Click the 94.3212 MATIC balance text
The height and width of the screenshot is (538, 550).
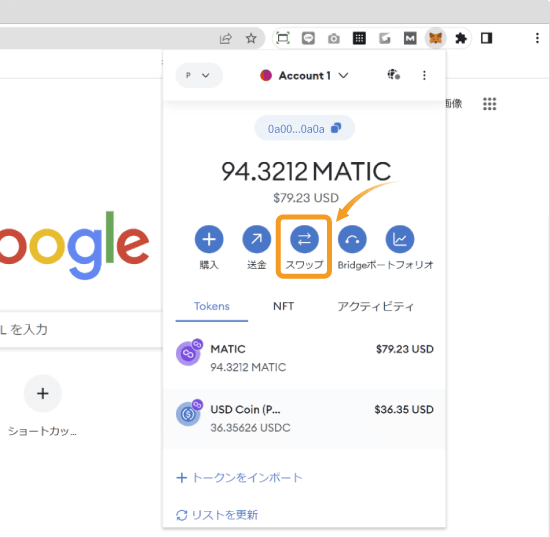[x=306, y=172]
